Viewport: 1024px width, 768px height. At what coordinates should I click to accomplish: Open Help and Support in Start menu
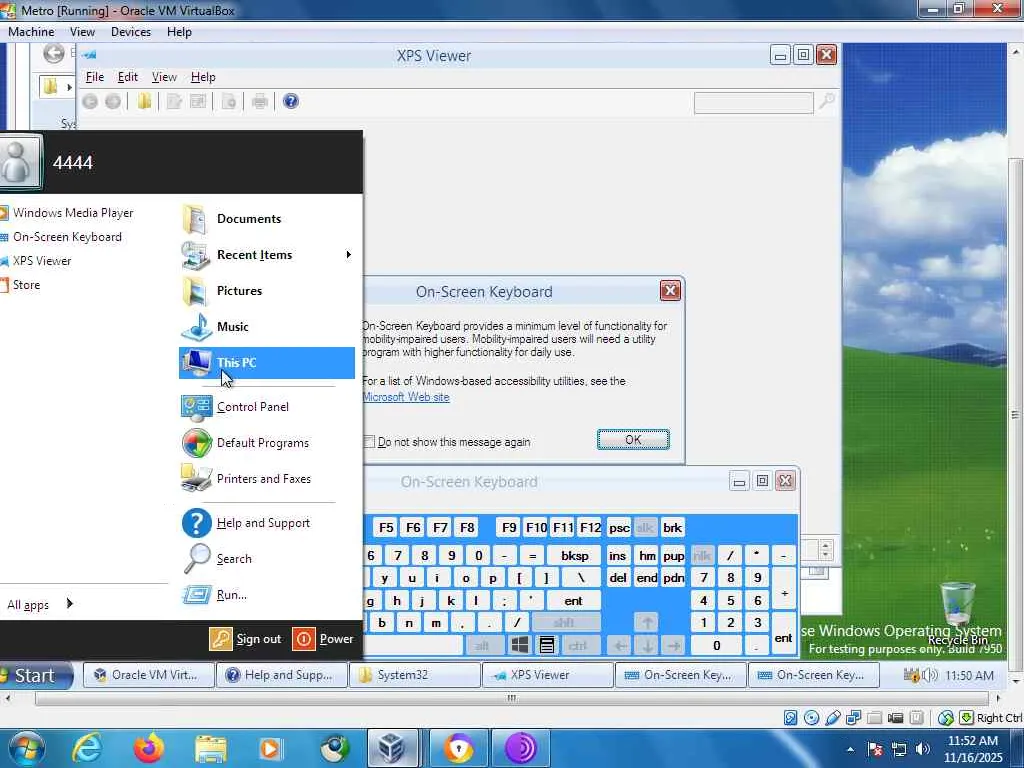click(263, 523)
